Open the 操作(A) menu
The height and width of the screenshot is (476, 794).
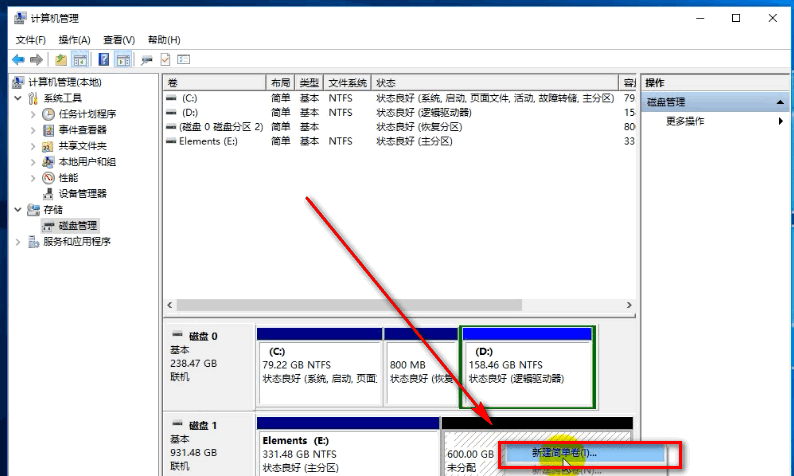[74, 40]
